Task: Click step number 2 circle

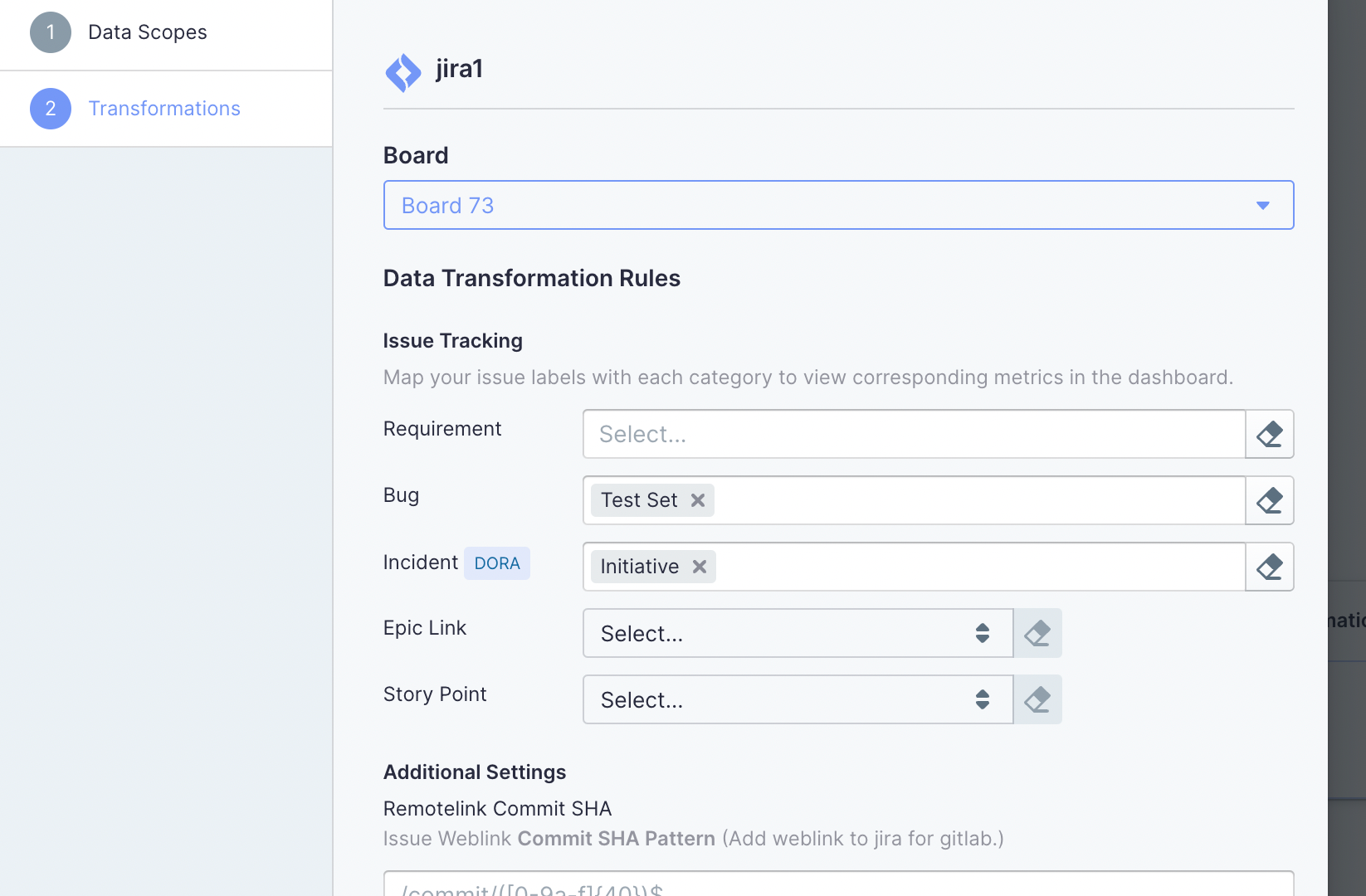Action: [x=51, y=109]
